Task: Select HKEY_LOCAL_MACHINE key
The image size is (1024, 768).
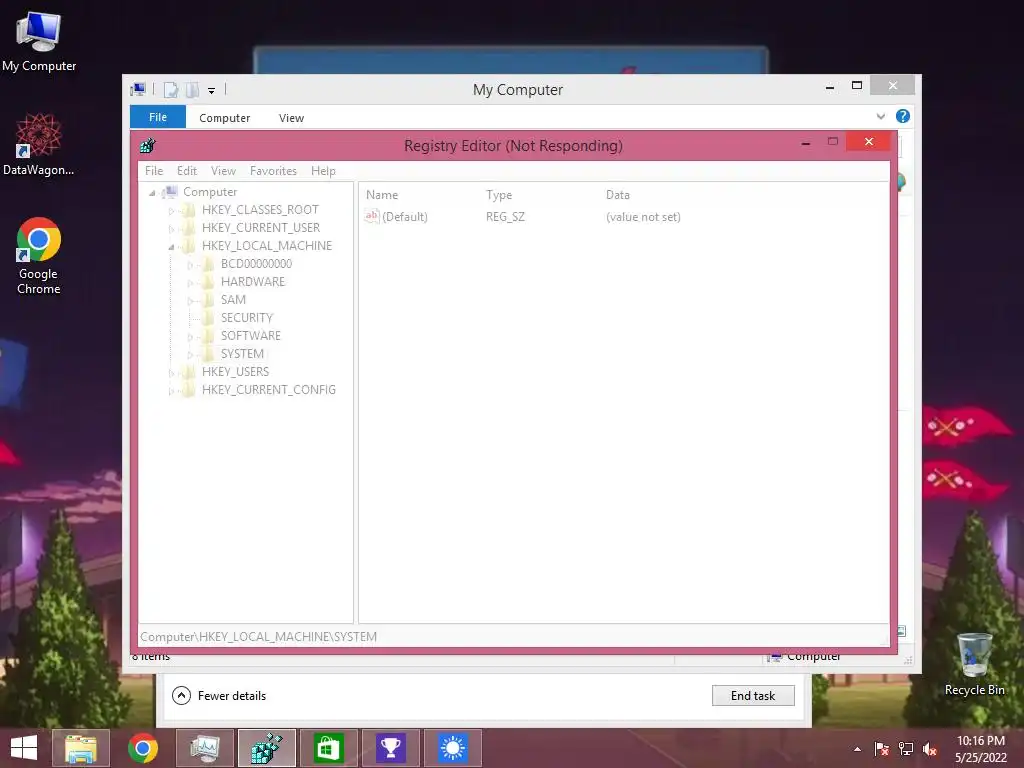Action: click(266, 246)
